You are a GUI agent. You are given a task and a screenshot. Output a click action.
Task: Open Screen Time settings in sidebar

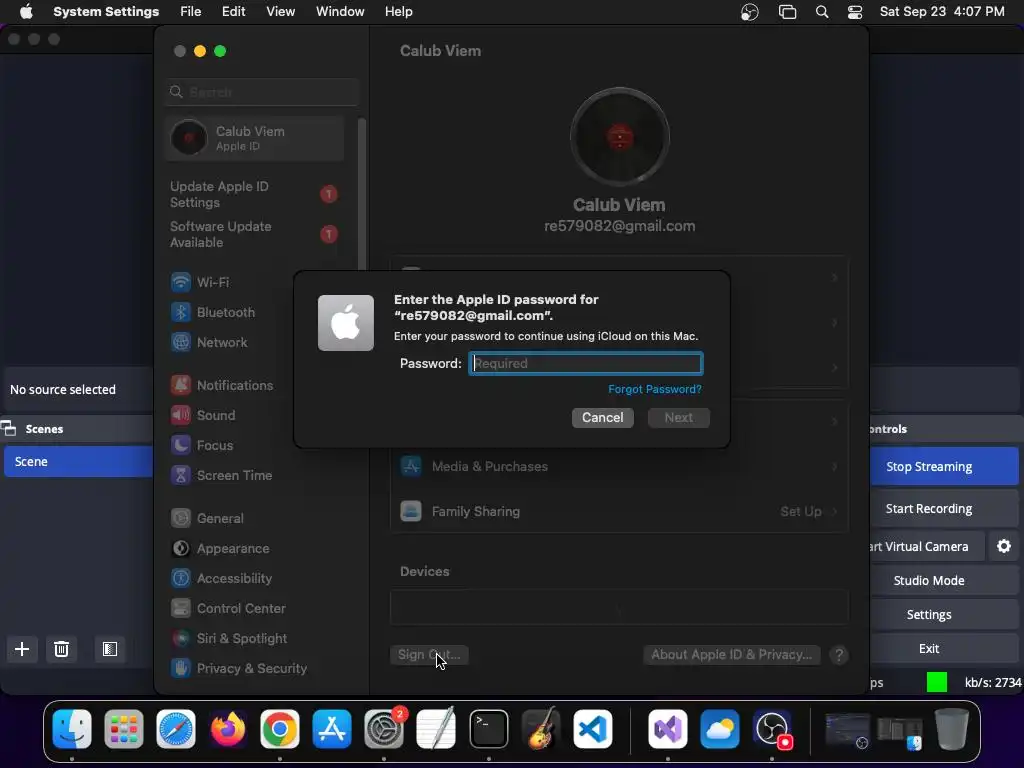255,475
